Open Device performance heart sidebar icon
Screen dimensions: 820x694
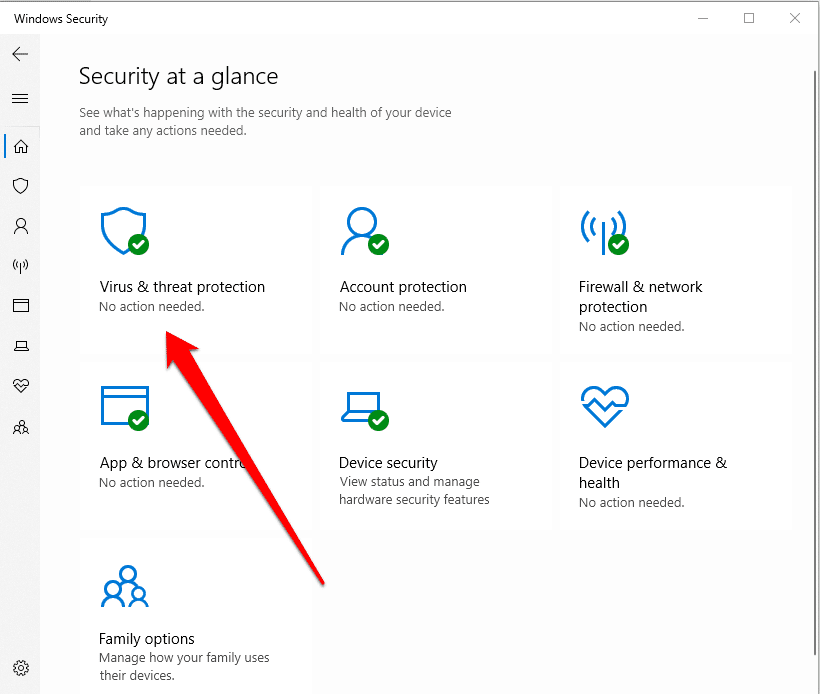[x=20, y=386]
